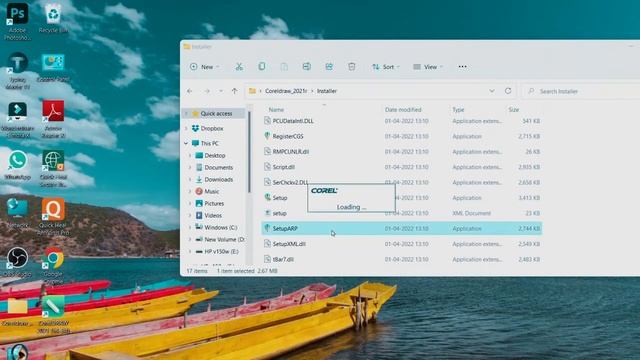Open recent locations dropdown arrow
Viewport: 640px width, 360px height.
pyautogui.click(x=221, y=91)
